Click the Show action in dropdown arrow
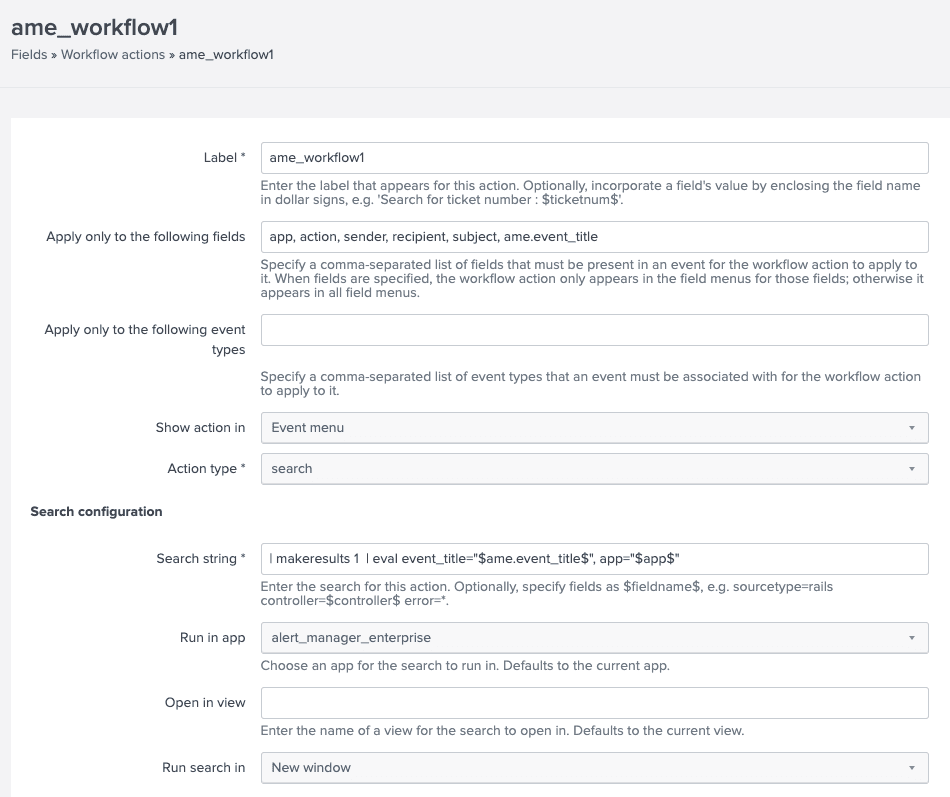 click(911, 428)
